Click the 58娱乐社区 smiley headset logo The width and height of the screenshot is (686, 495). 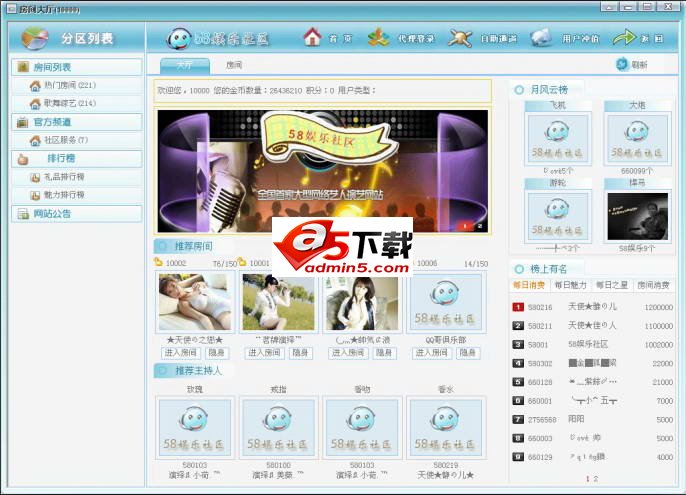point(178,39)
